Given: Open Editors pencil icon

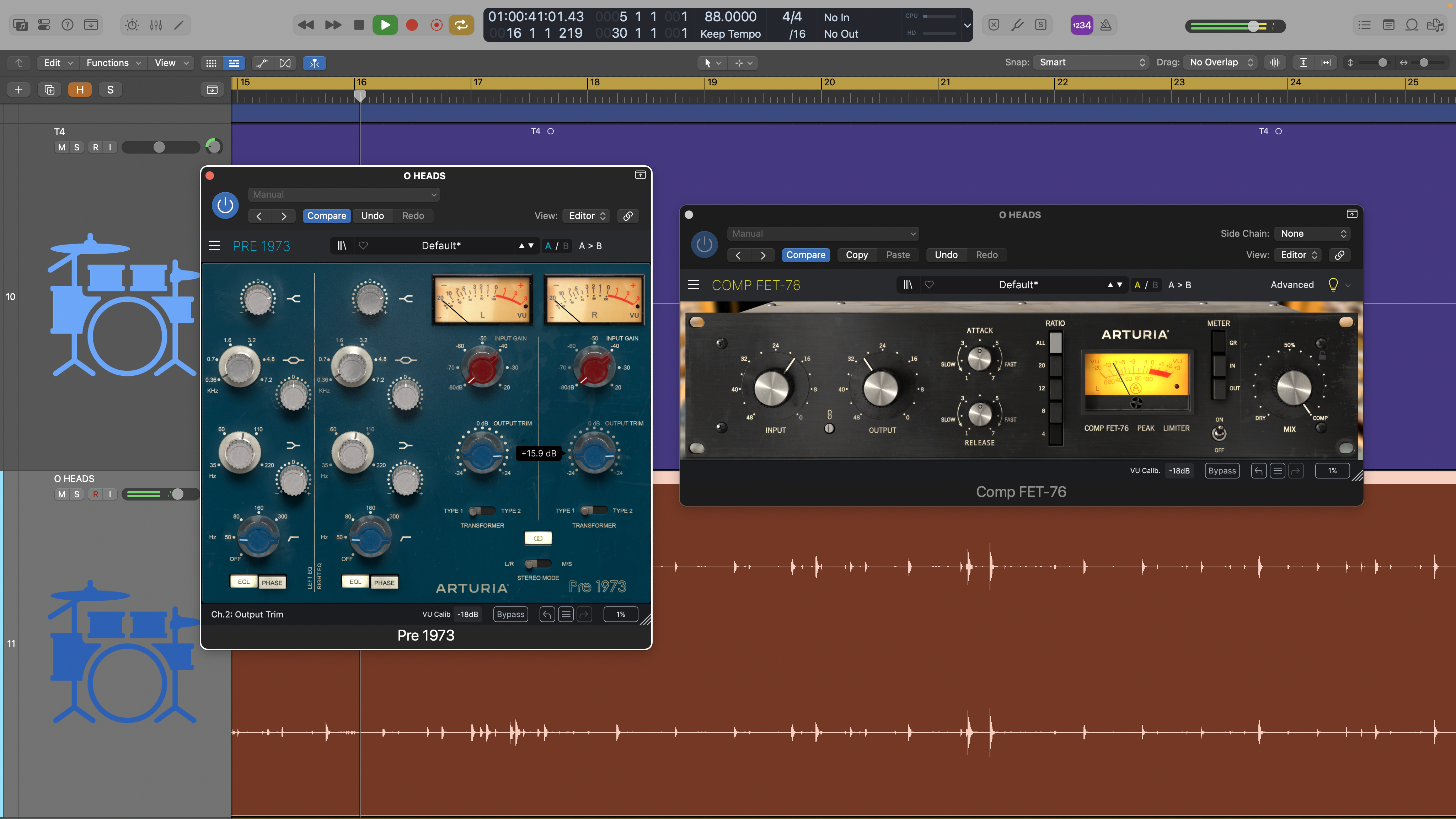Looking at the screenshot, I should [x=178, y=25].
